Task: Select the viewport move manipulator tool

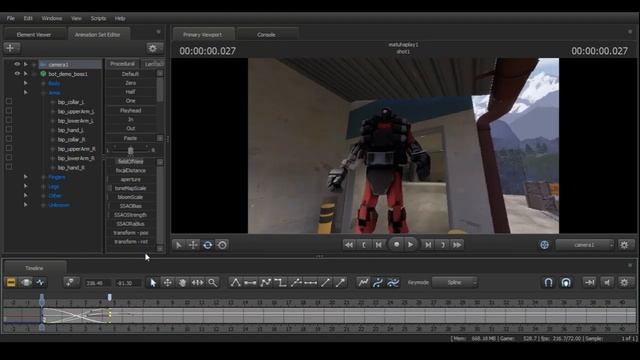Action: pyautogui.click(x=193, y=245)
